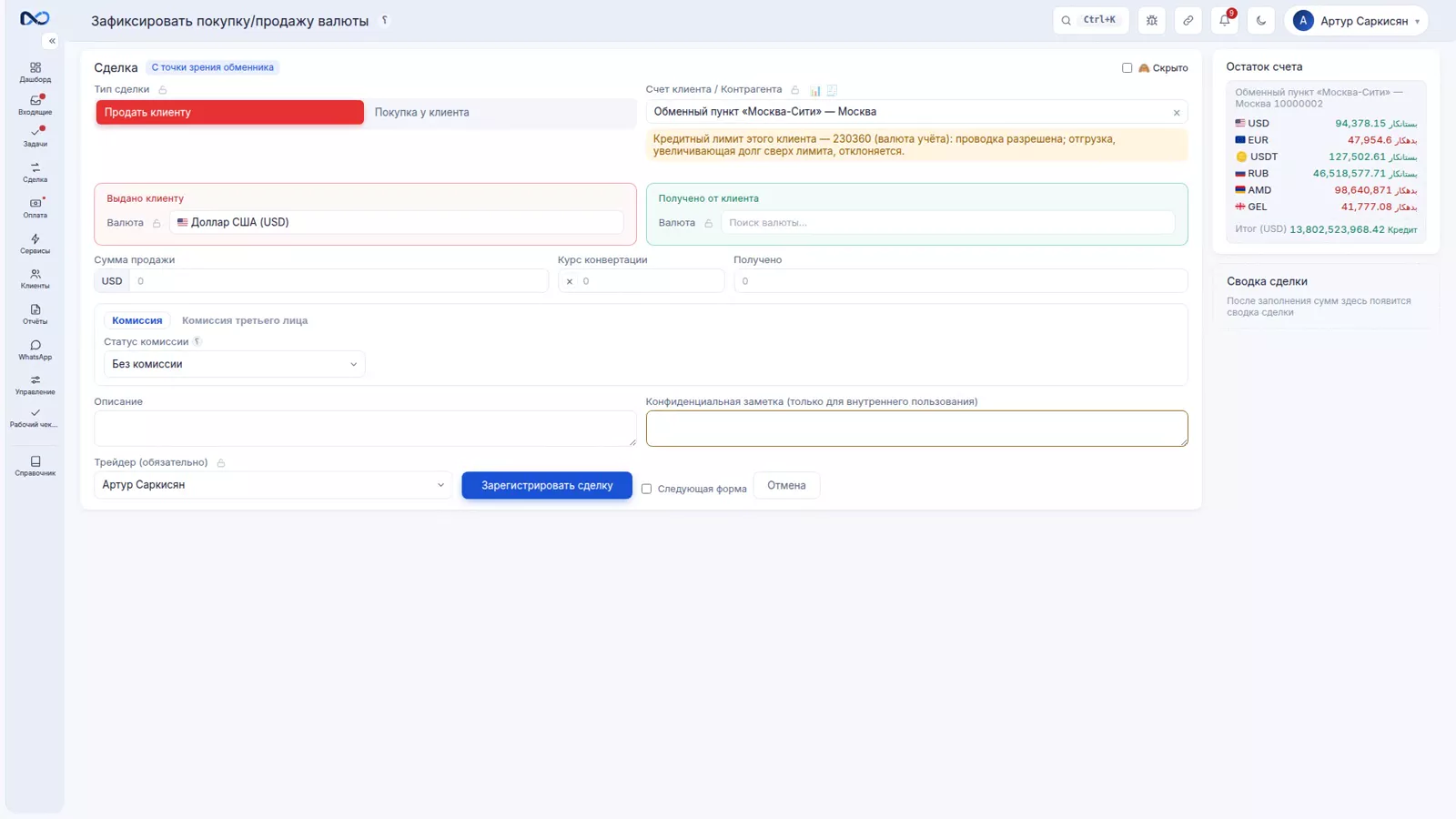Open the WhatsApp sidebar icon
Image resolution: width=1456 pixels, height=819 pixels.
tap(35, 349)
